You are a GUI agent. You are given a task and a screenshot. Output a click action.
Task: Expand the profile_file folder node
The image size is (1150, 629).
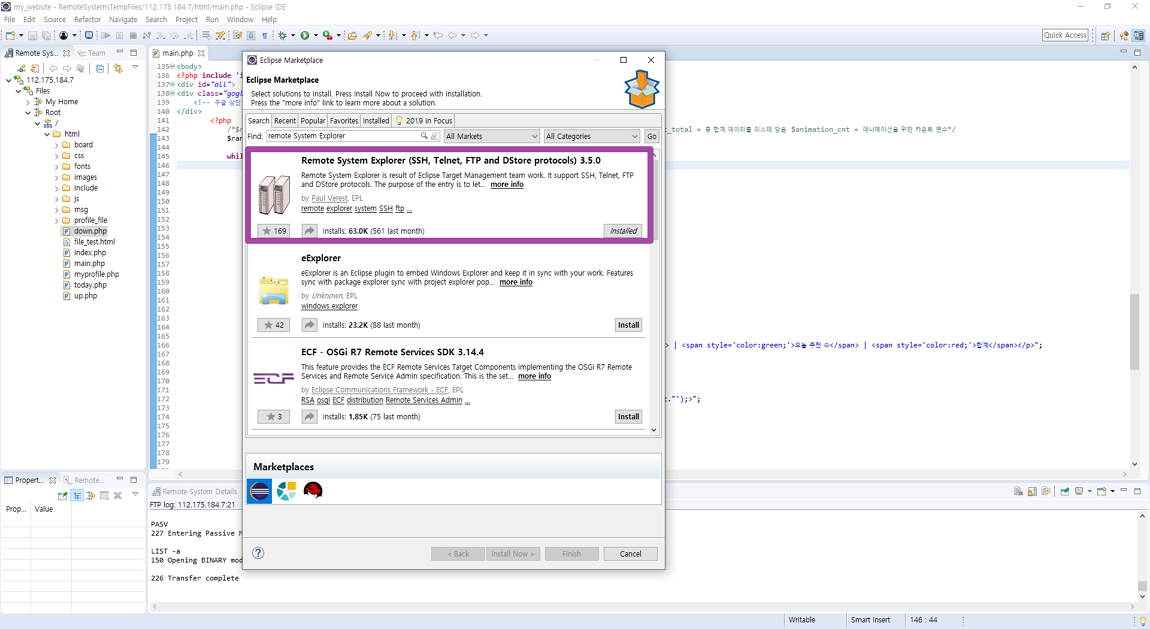(x=56, y=221)
